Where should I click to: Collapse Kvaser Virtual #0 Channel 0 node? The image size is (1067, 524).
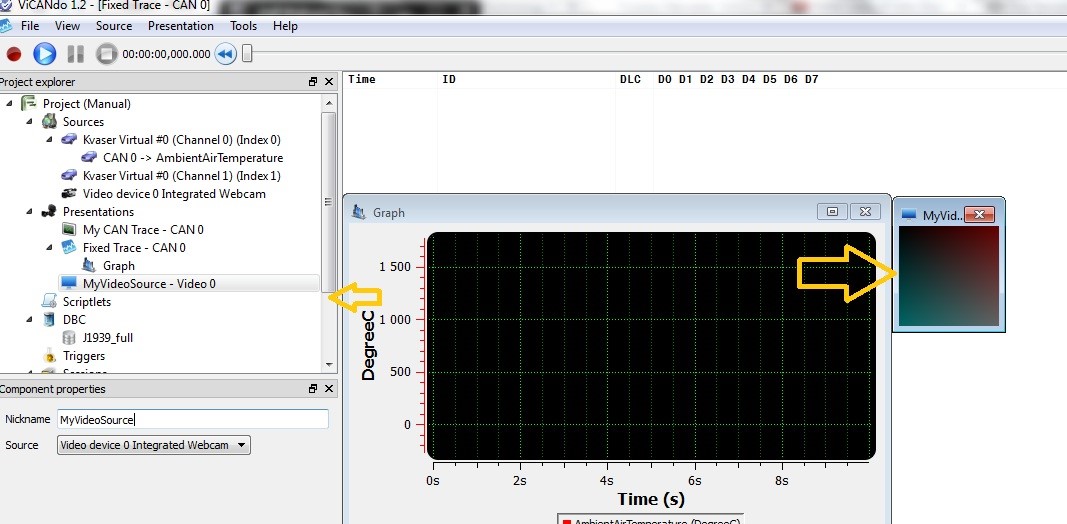tap(50, 140)
